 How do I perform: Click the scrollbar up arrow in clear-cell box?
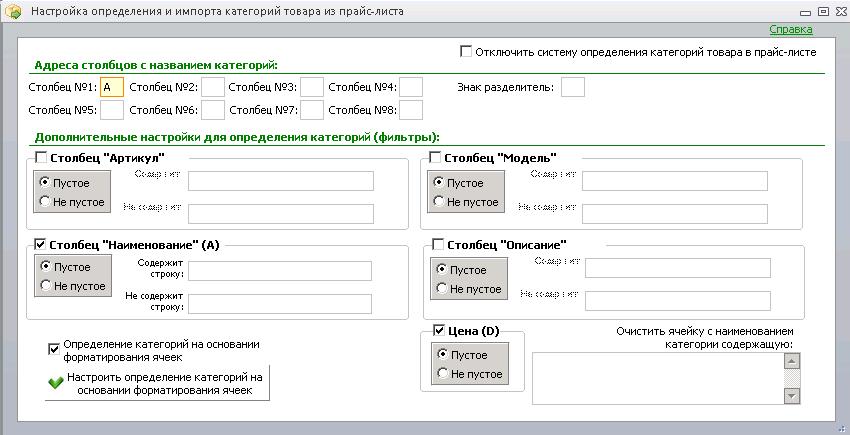coord(792,361)
